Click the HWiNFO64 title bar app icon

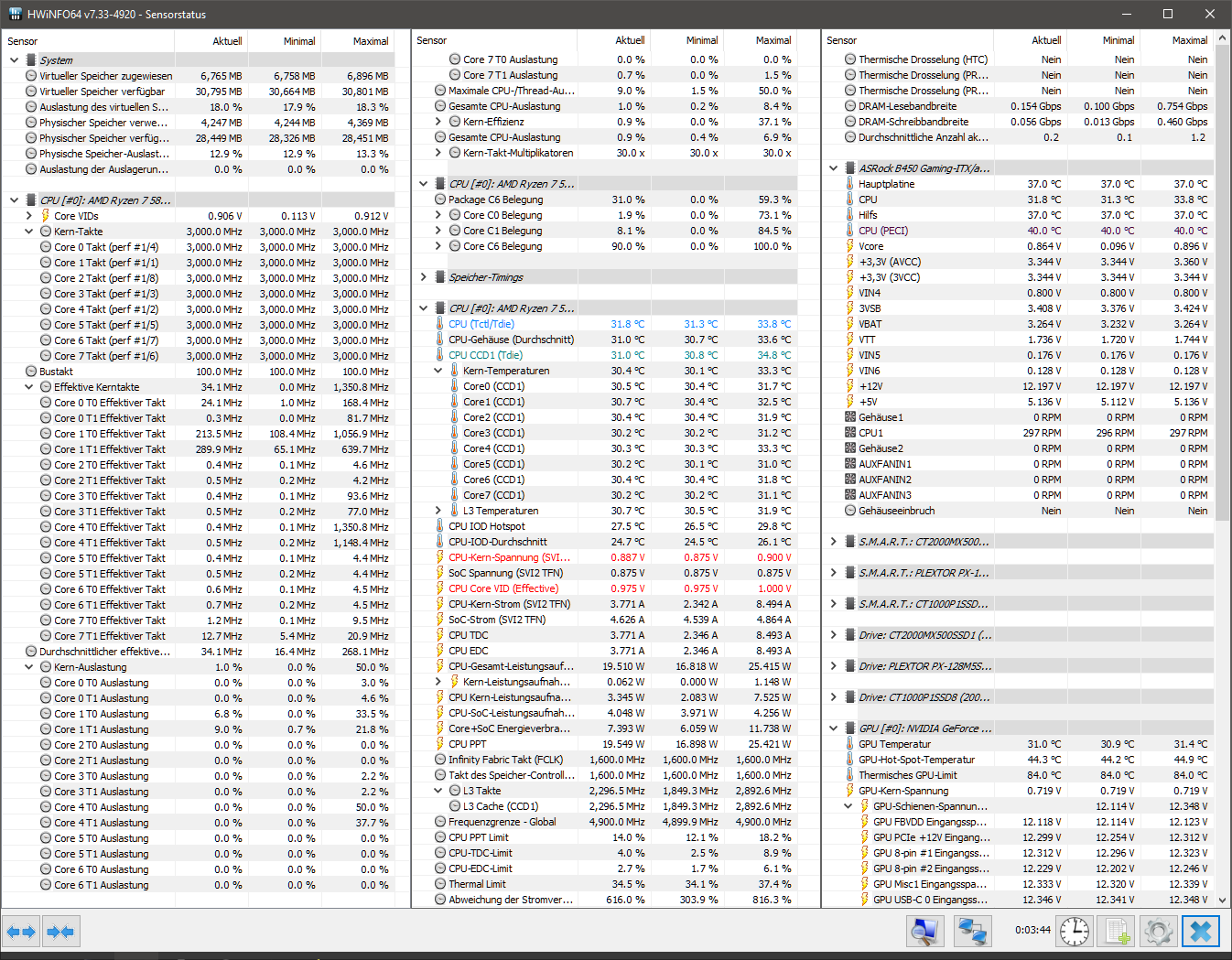pos(15,14)
